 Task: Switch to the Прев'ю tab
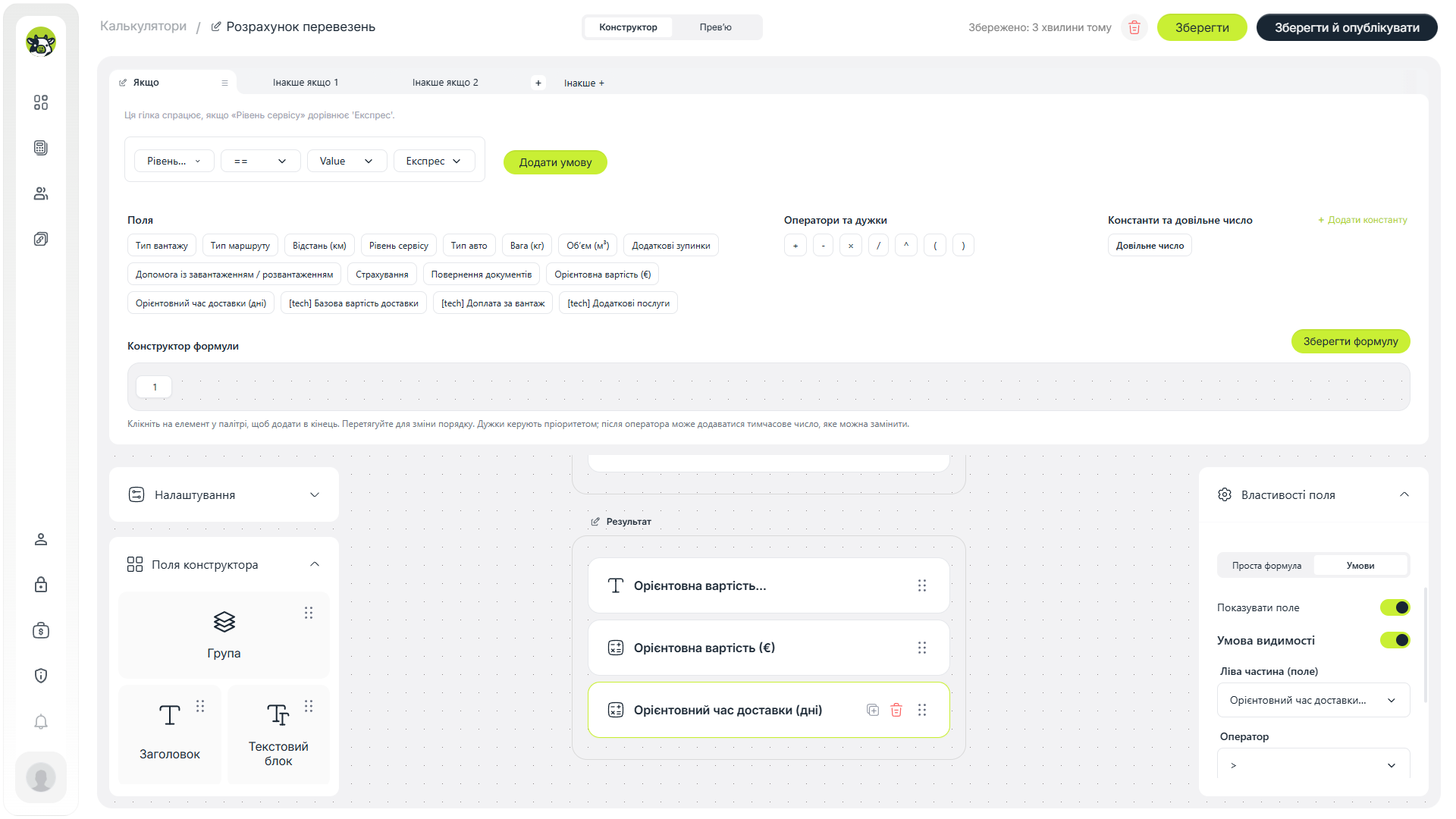pos(715,27)
